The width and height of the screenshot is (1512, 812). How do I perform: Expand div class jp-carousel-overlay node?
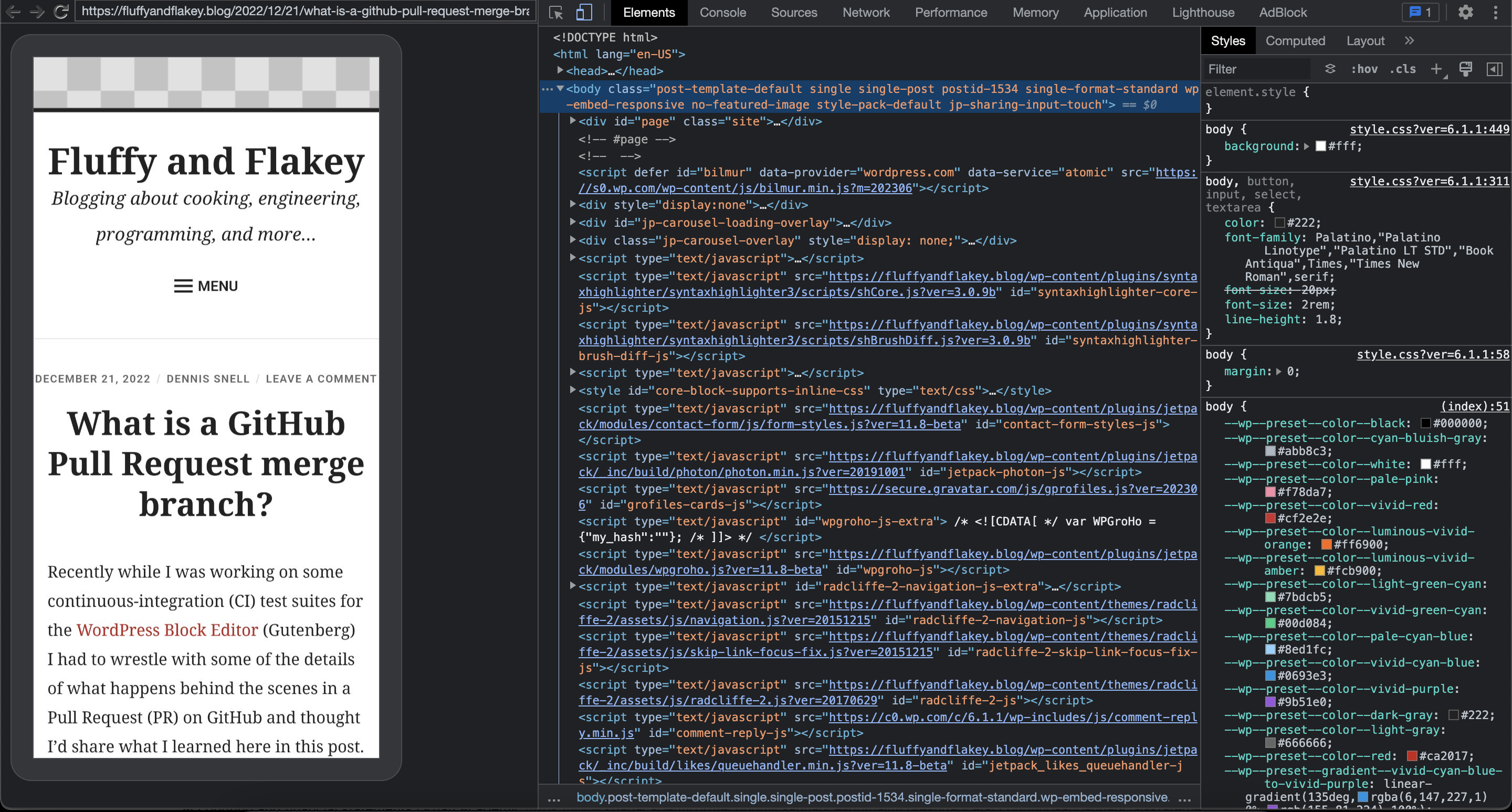click(x=573, y=239)
